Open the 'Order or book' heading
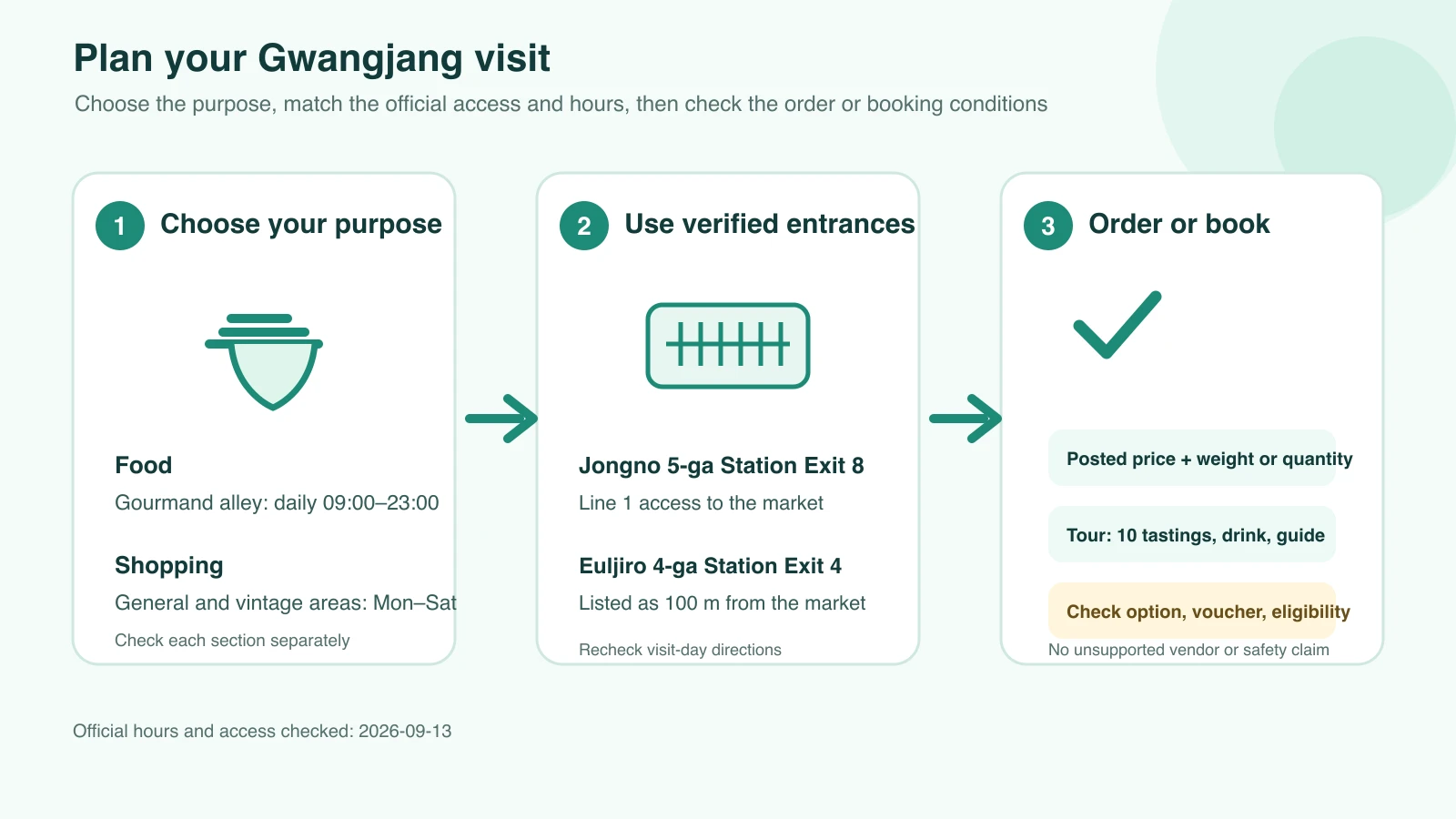This screenshot has width=1456, height=819. coord(1179,225)
